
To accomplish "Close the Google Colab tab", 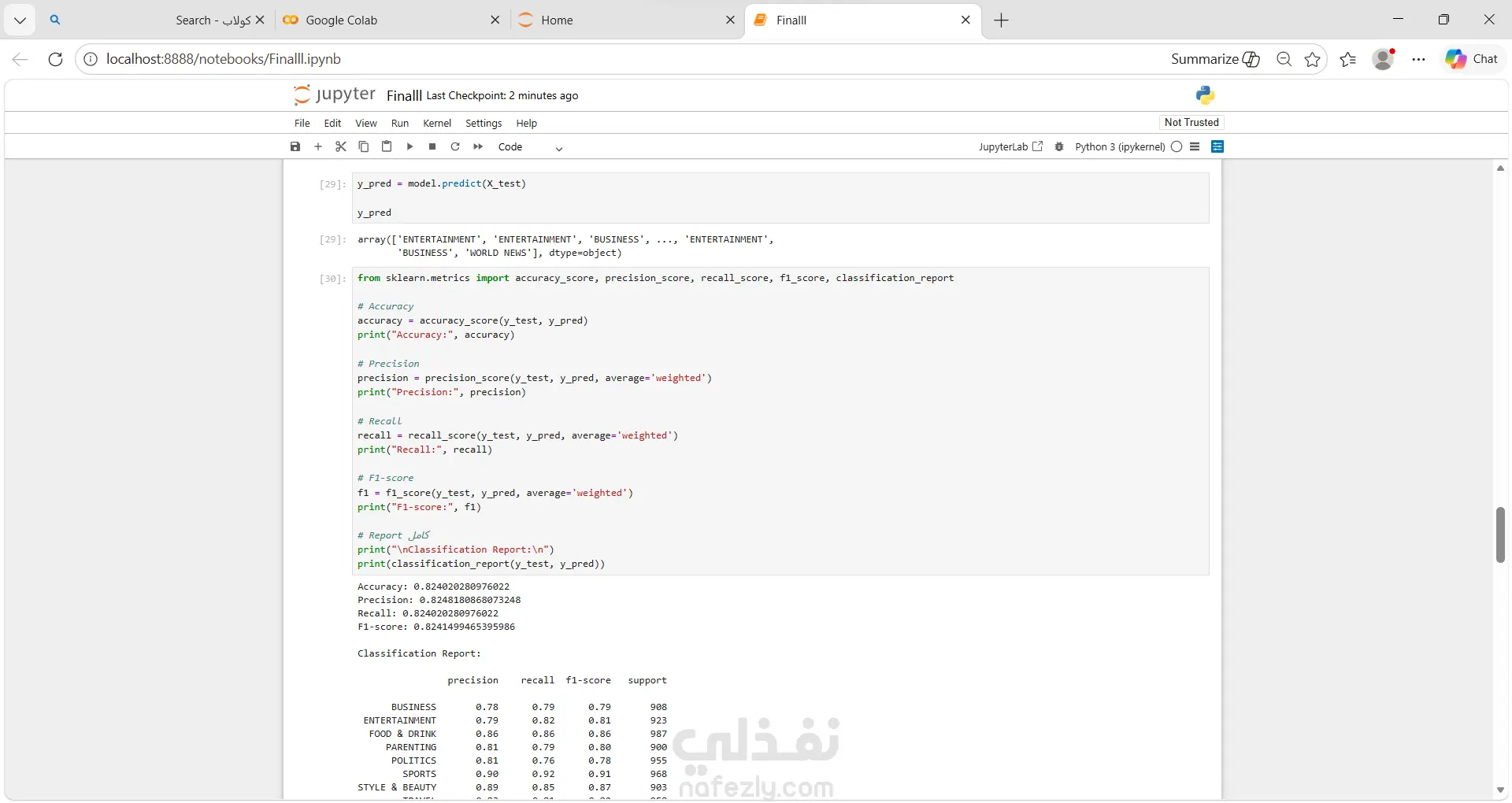I will (495, 20).
